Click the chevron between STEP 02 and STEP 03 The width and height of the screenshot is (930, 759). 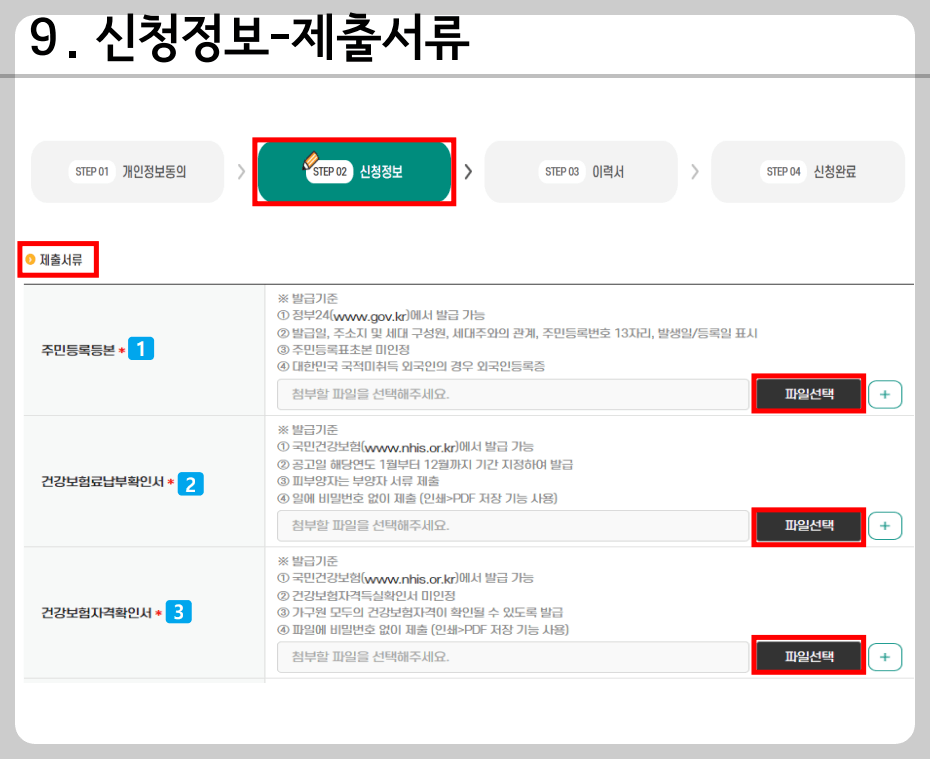(x=467, y=170)
